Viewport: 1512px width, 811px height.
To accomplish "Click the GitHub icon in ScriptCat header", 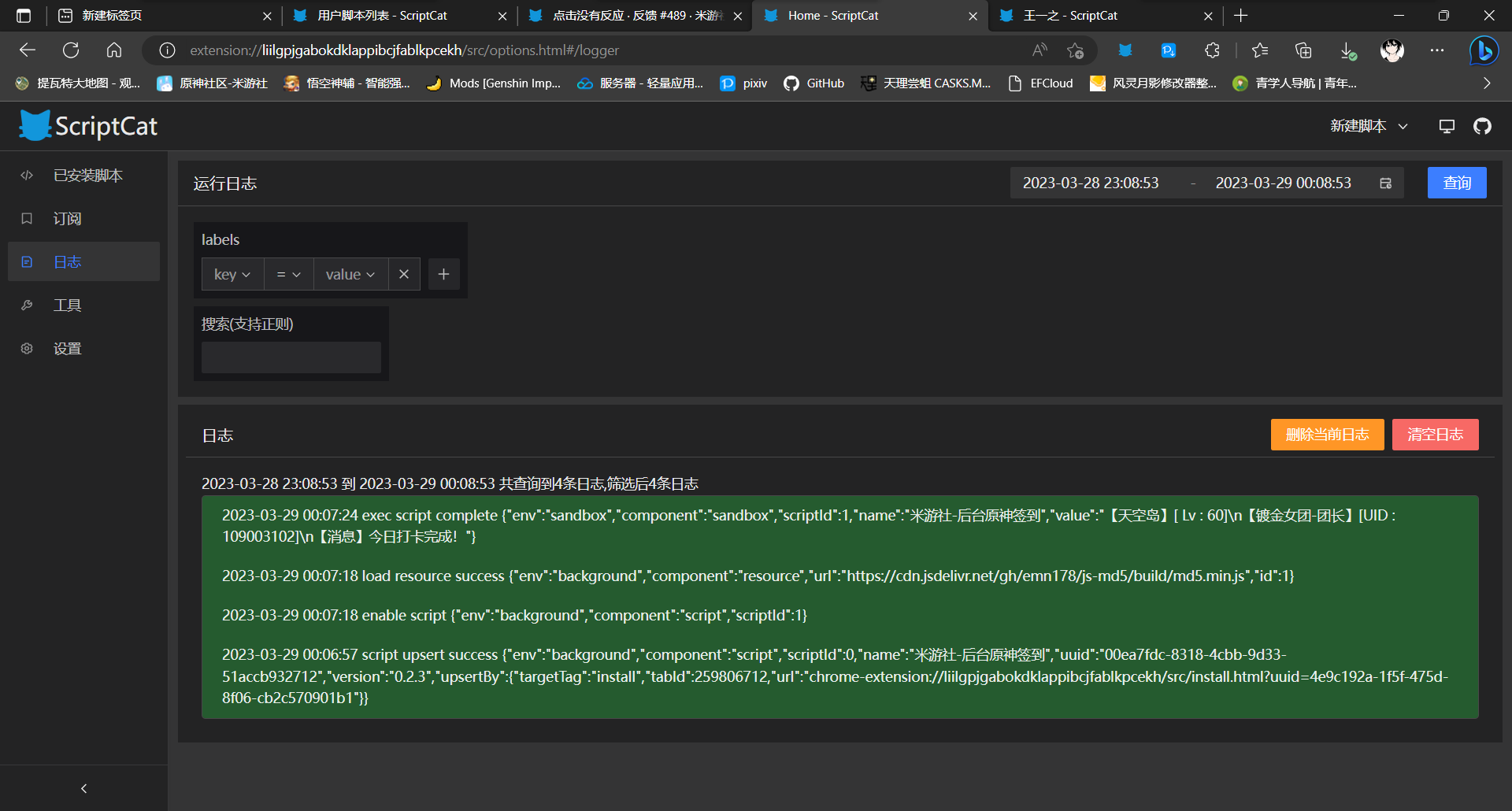I will pyautogui.click(x=1482, y=126).
